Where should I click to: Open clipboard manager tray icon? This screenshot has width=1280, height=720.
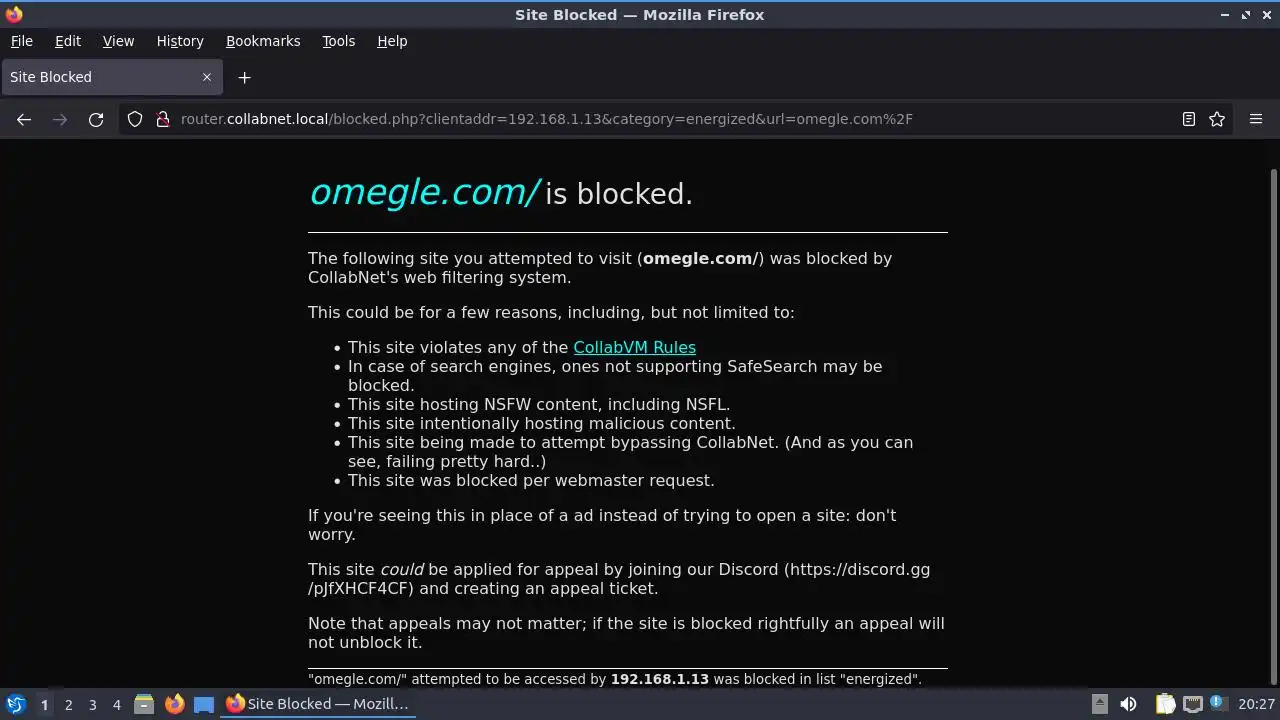1165,704
